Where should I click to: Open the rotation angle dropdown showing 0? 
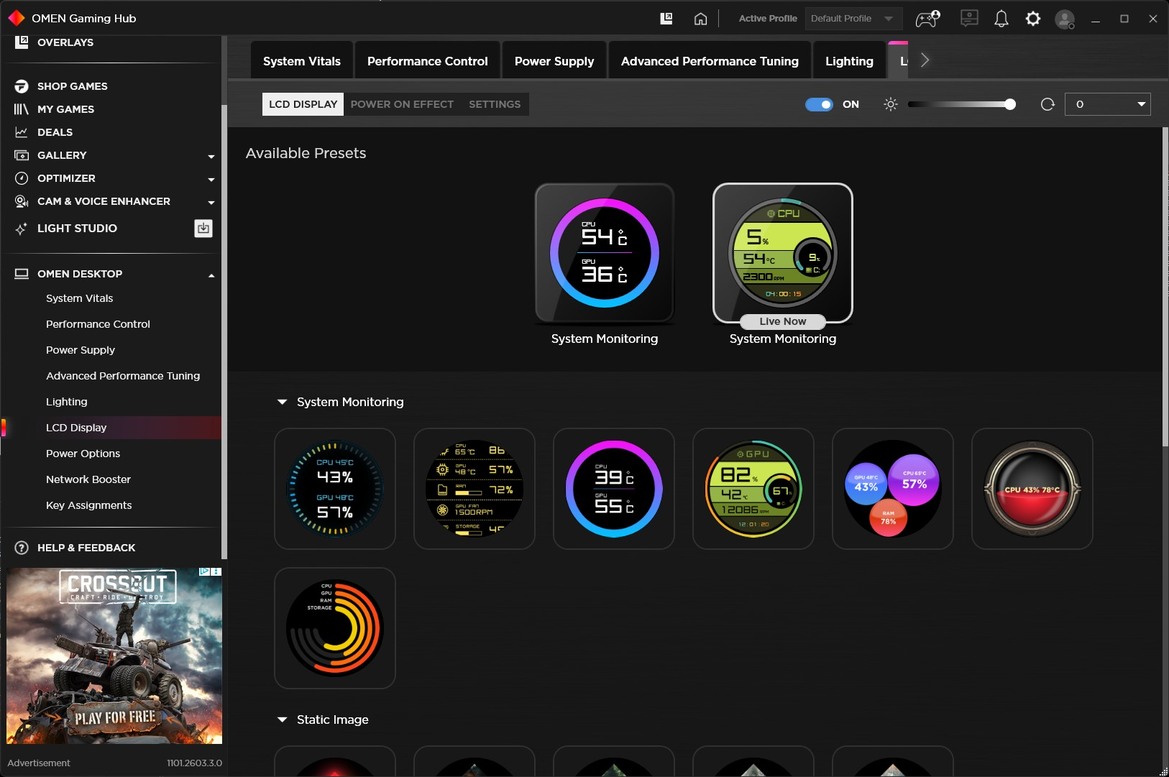coord(1107,104)
